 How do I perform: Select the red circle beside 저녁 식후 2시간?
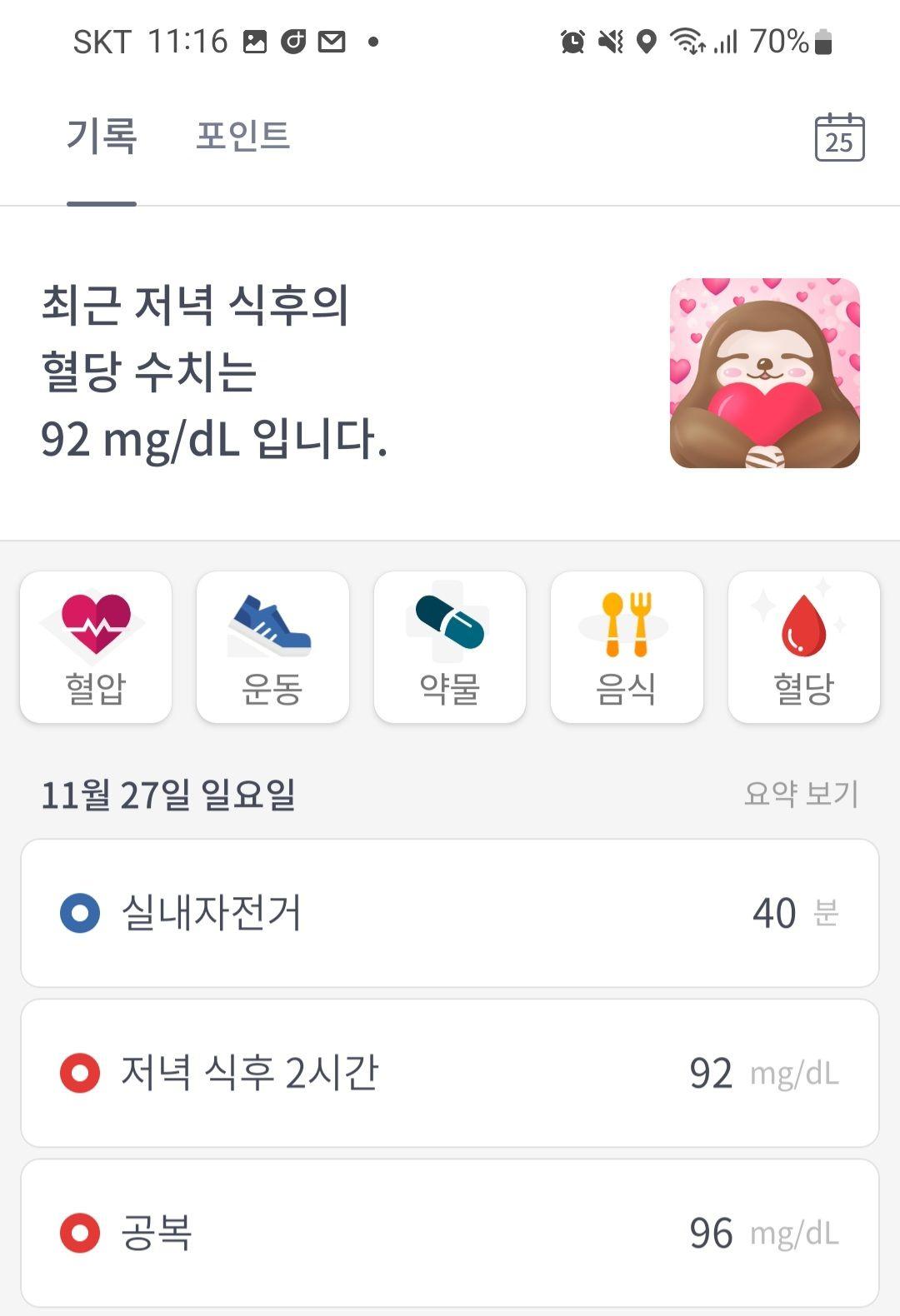click(80, 1074)
